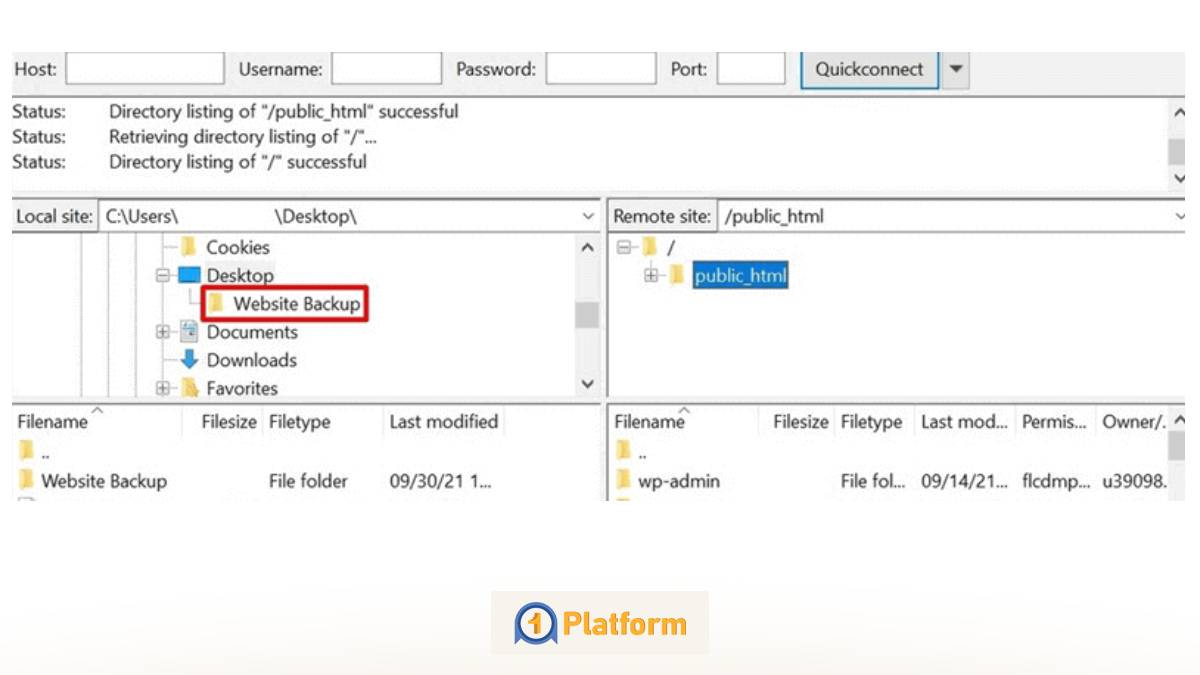Open the Quickconnect dropdown arrow
This screenshot has height=675, width=1200.
955,69
